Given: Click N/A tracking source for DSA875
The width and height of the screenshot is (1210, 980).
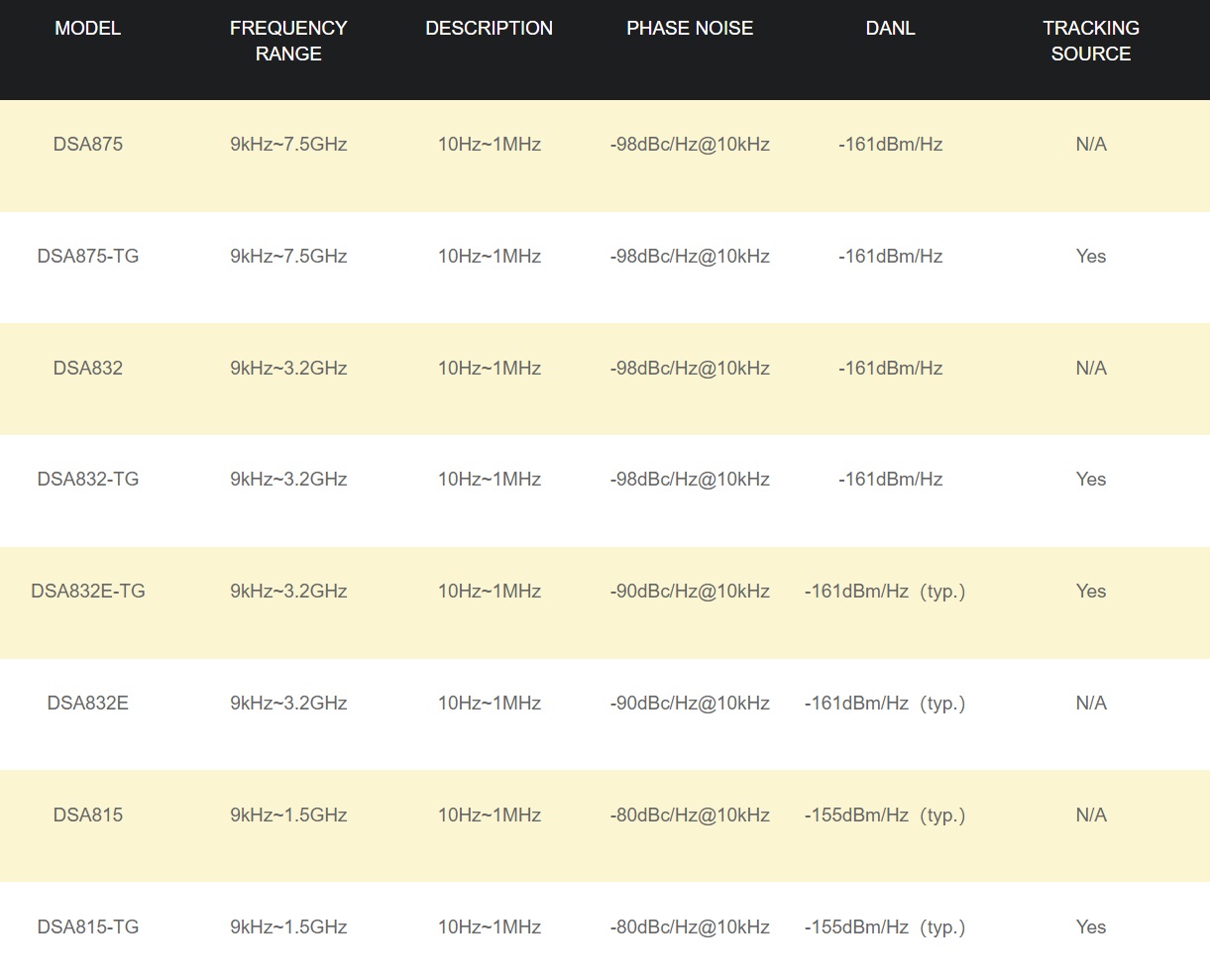Looking at the screenshot, I should point(1091,145).
